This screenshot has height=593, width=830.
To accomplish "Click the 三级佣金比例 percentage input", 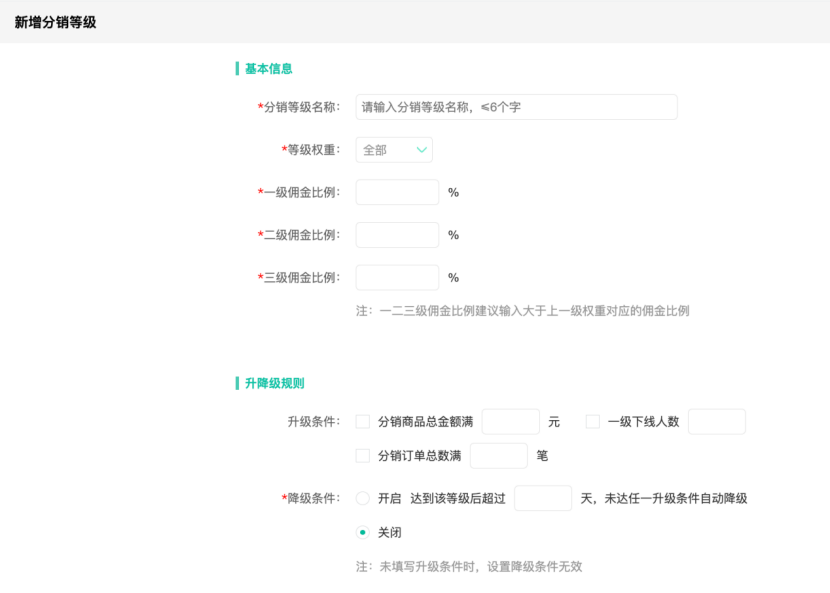I will click(396, 277).
